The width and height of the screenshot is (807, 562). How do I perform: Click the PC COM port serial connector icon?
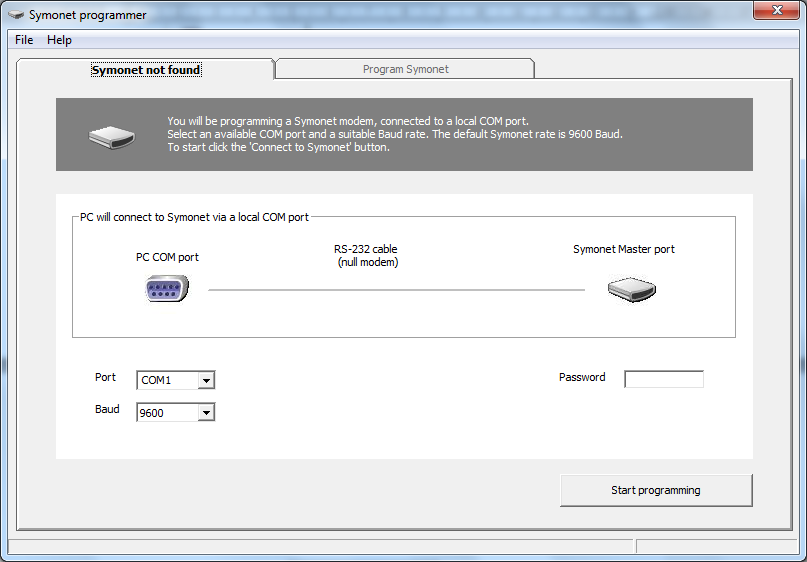(x=167, y=288)
